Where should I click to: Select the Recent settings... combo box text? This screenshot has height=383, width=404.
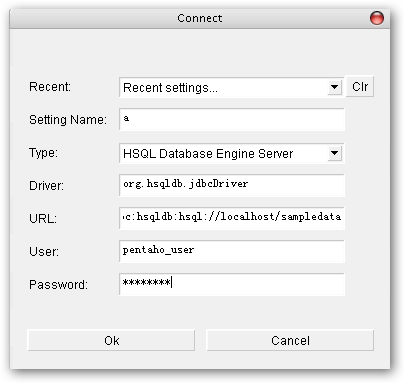170,88
